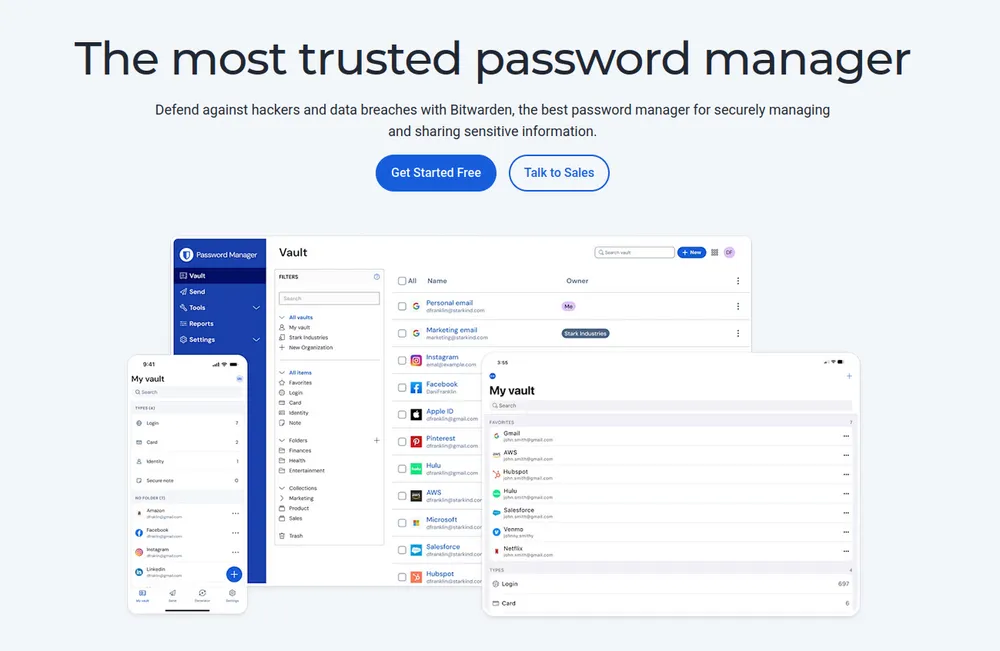Click the Talk to Sales button
Viewport: 1000px width, 651px height.
tap(559, 172)
